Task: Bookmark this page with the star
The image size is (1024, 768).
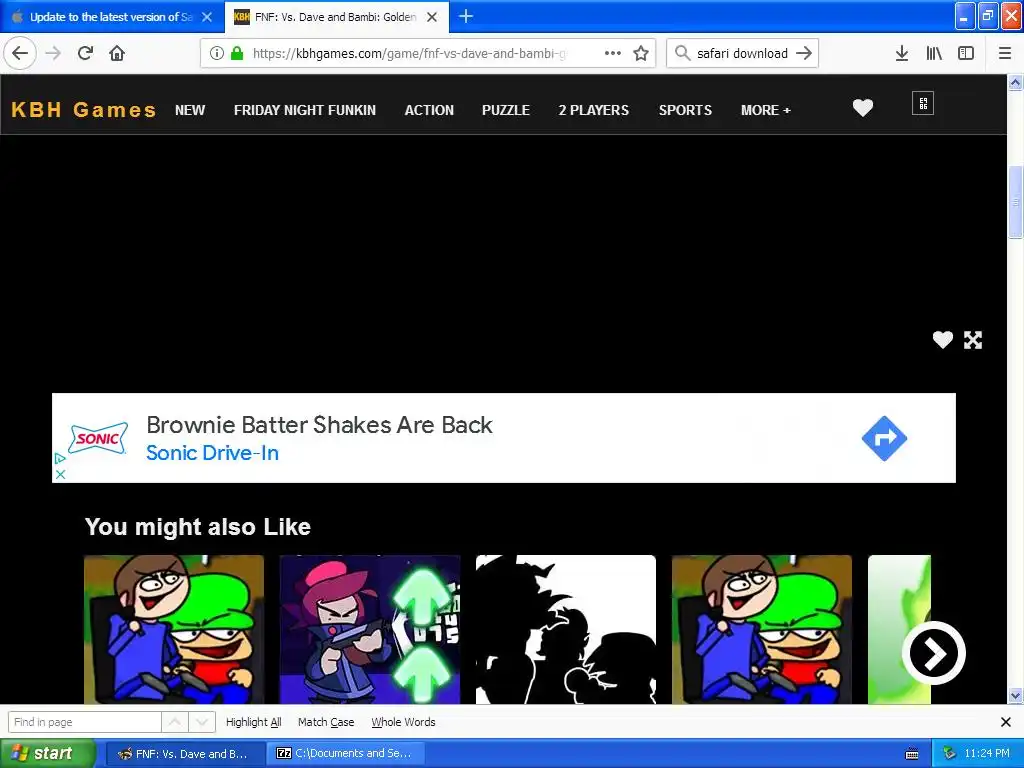Action: pyautogui.click(x=641, y=53)
